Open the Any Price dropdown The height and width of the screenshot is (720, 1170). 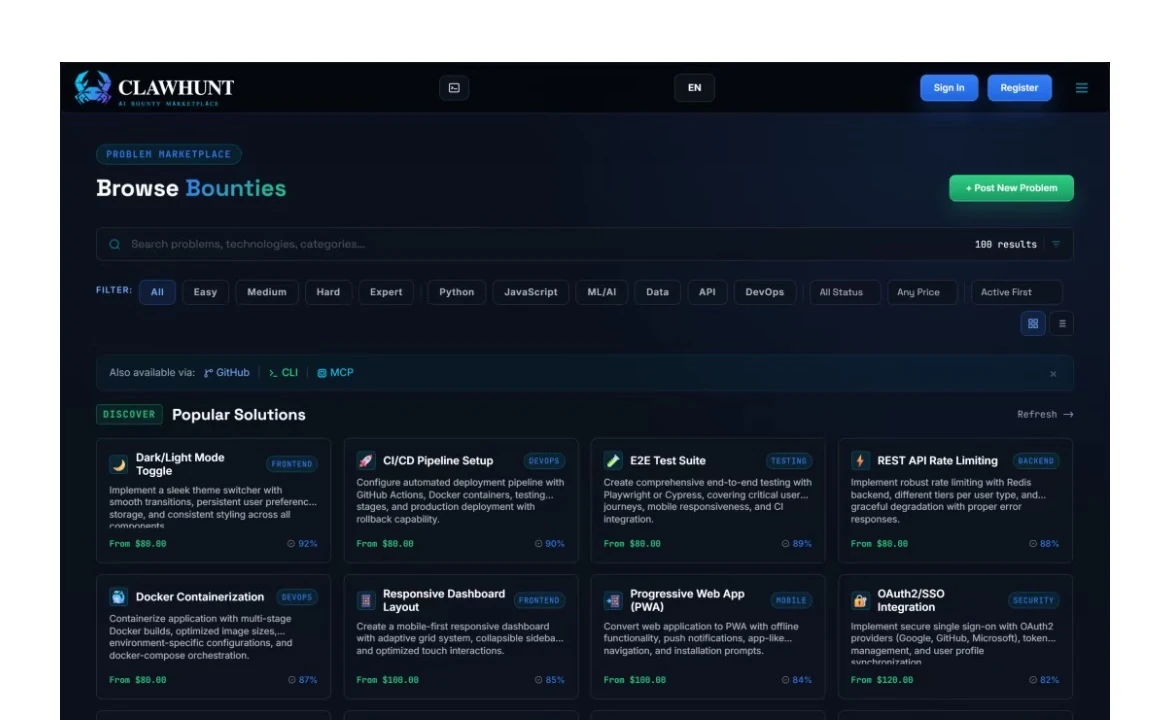point(922,292)
